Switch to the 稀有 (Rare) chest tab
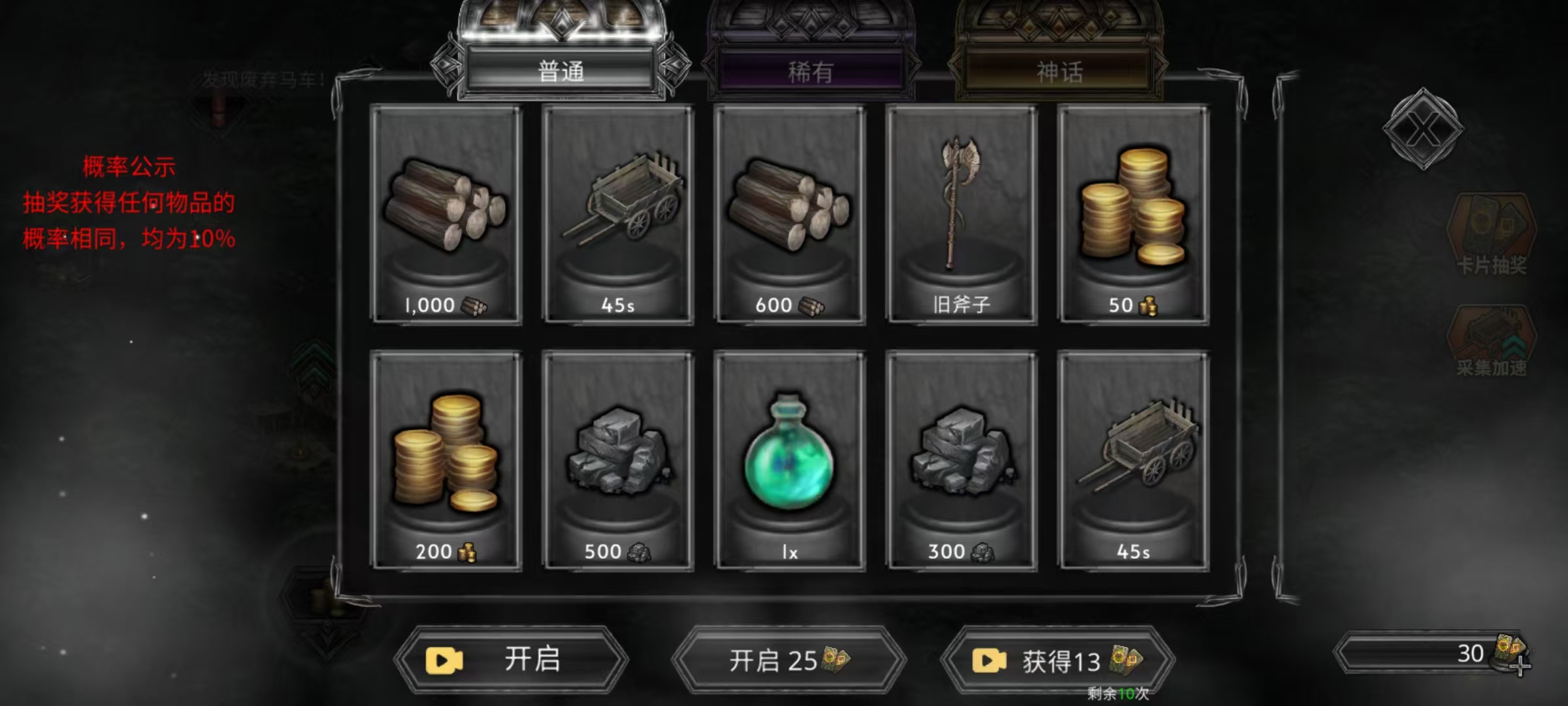1568x706 pixels. (810, 71)
